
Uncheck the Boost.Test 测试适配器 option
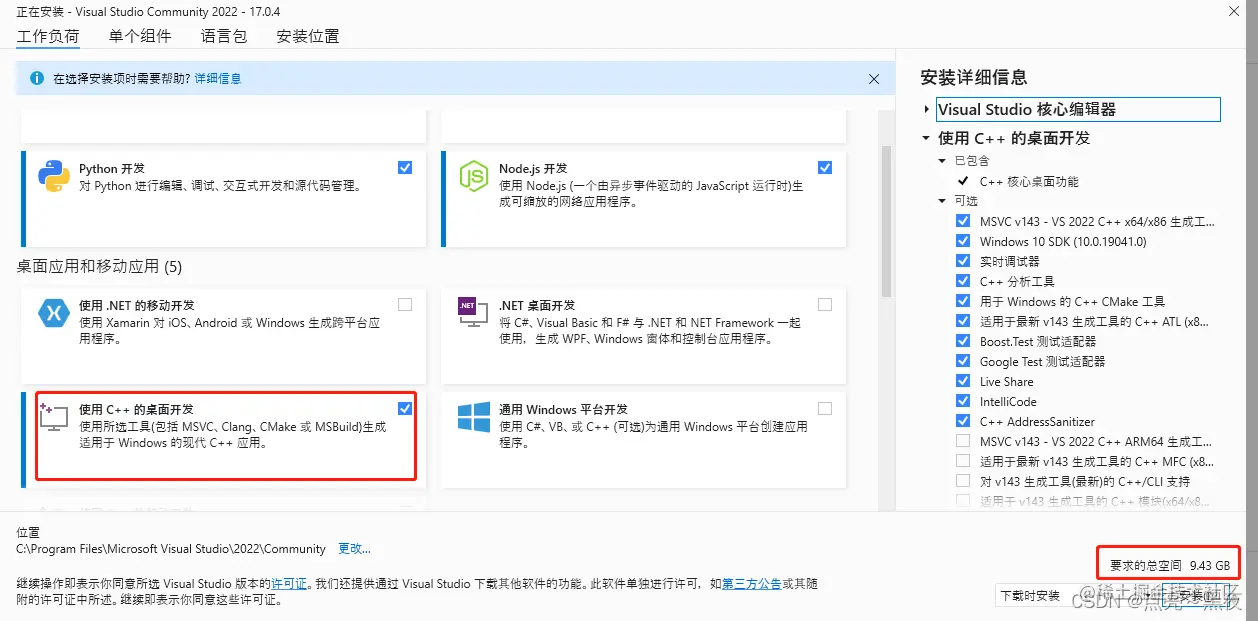tap(963, 341)
